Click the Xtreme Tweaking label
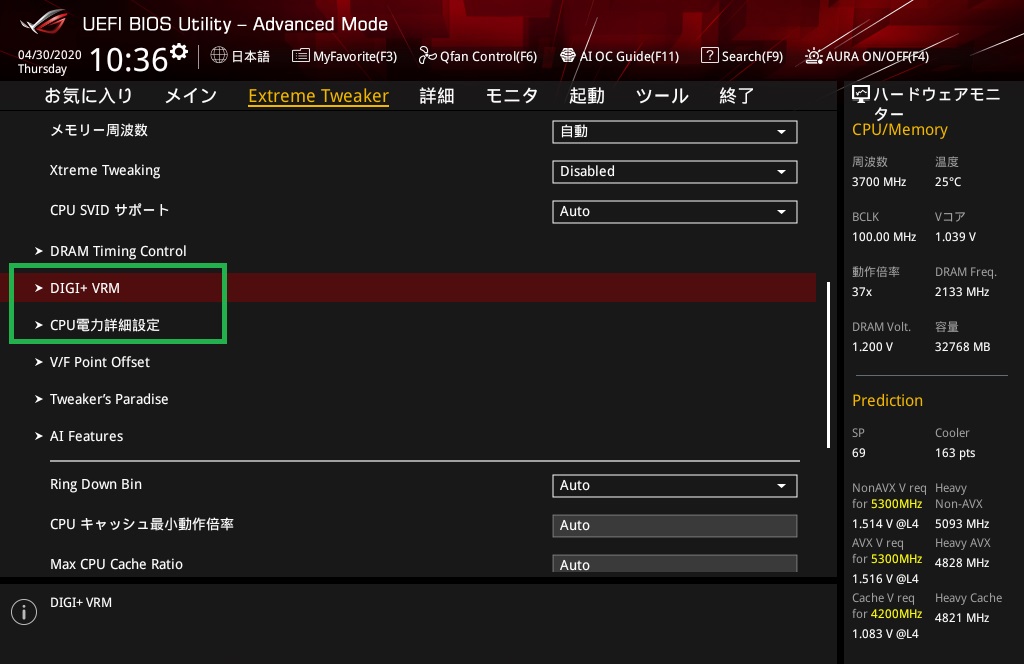Viewport: 1024px width, 664px height. pos(105,170)
